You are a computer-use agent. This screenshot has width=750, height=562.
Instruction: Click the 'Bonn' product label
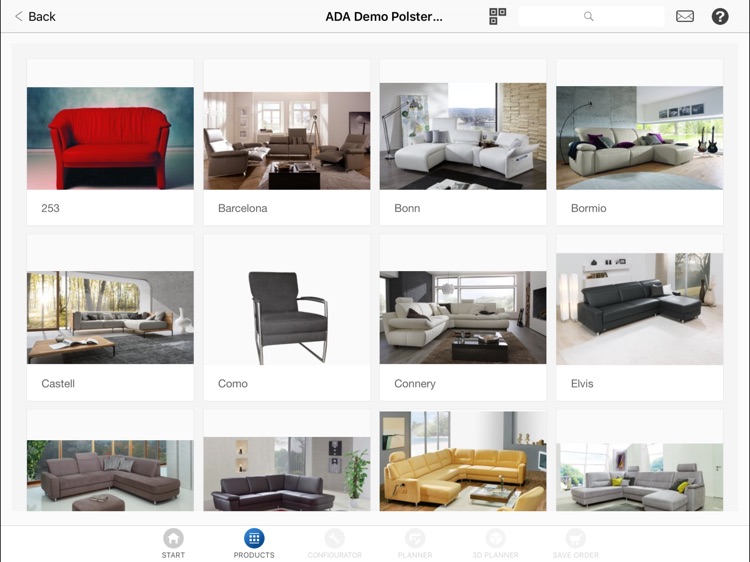407,208
